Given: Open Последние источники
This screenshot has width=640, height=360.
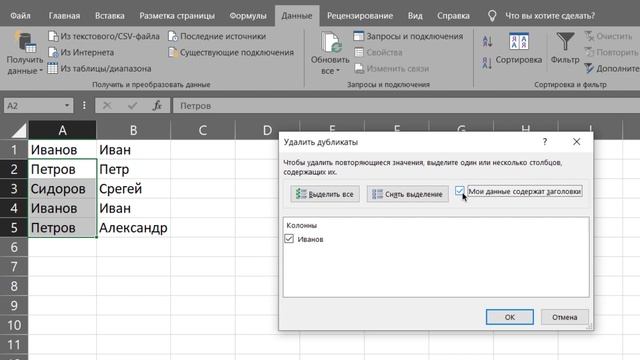Looking at the screenshot, I should 217,36.
